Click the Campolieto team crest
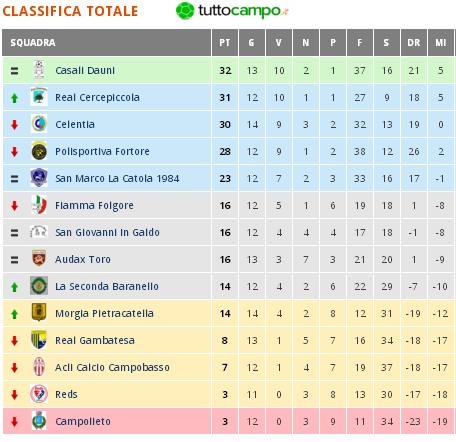The height and width of the screenshot is (442, 456). point(39,421)
